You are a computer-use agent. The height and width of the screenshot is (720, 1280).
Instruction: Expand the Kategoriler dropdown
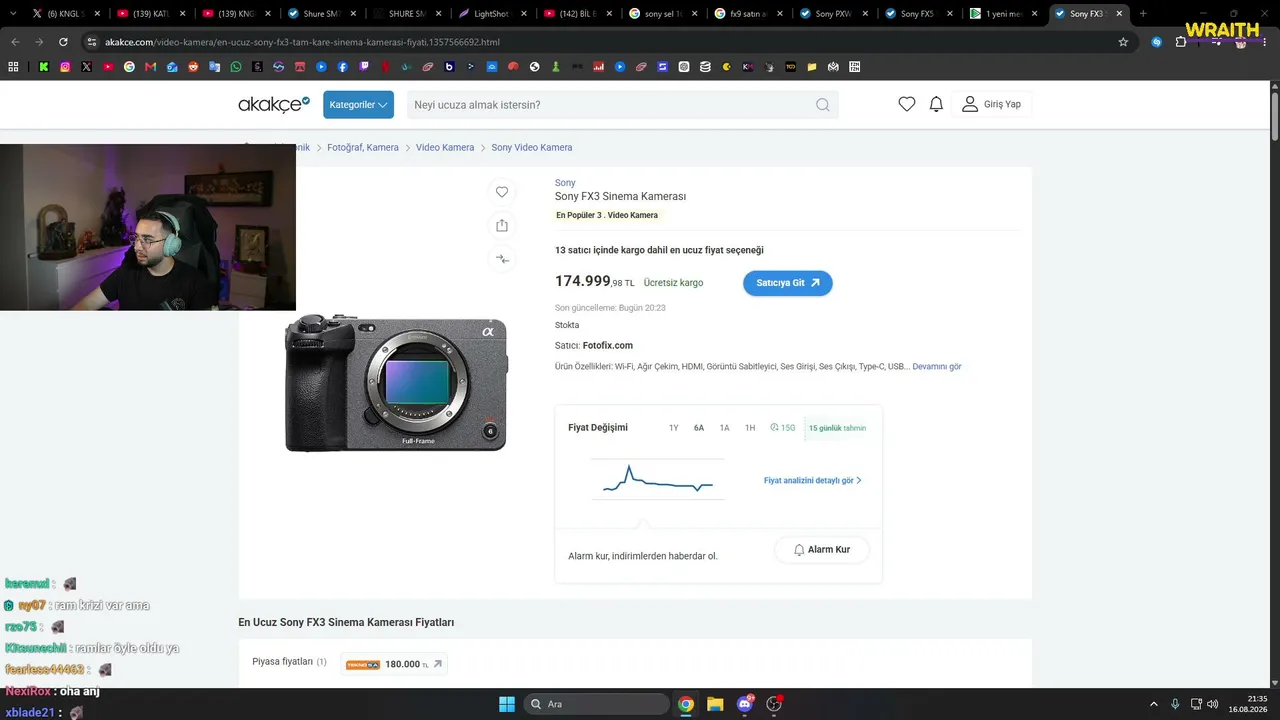pyautogui.click(x=358, y=105)
